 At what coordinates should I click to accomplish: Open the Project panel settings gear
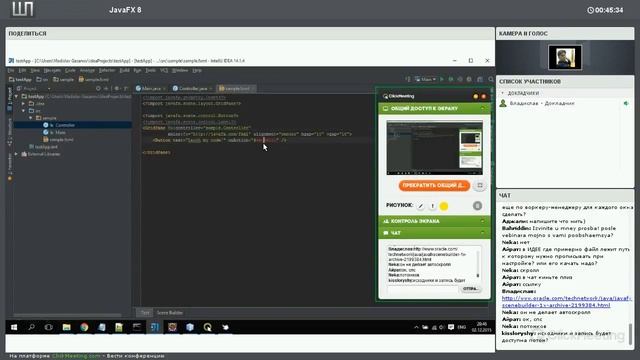117,88
